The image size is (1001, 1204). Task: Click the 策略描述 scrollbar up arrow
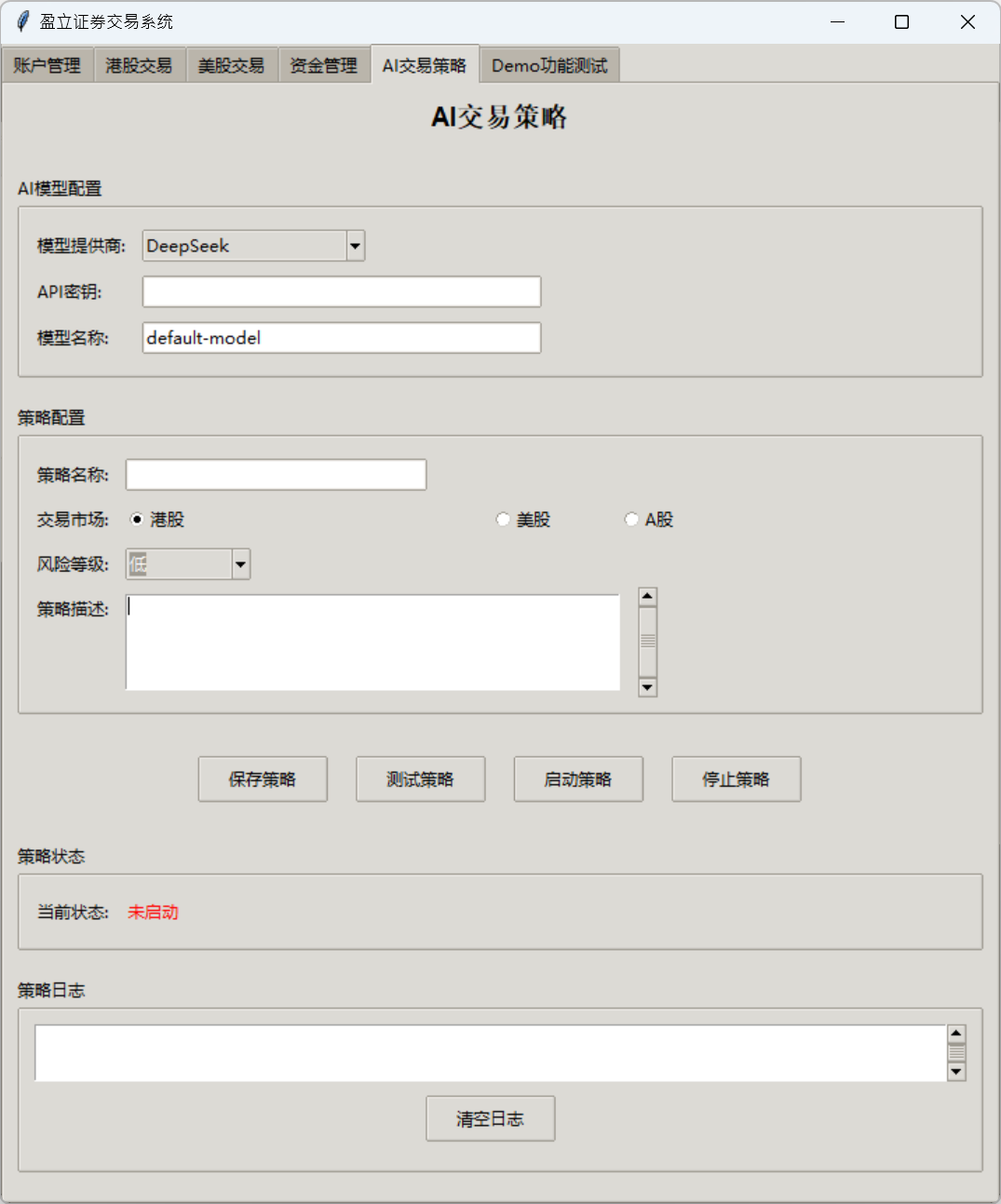pos(648,597)
